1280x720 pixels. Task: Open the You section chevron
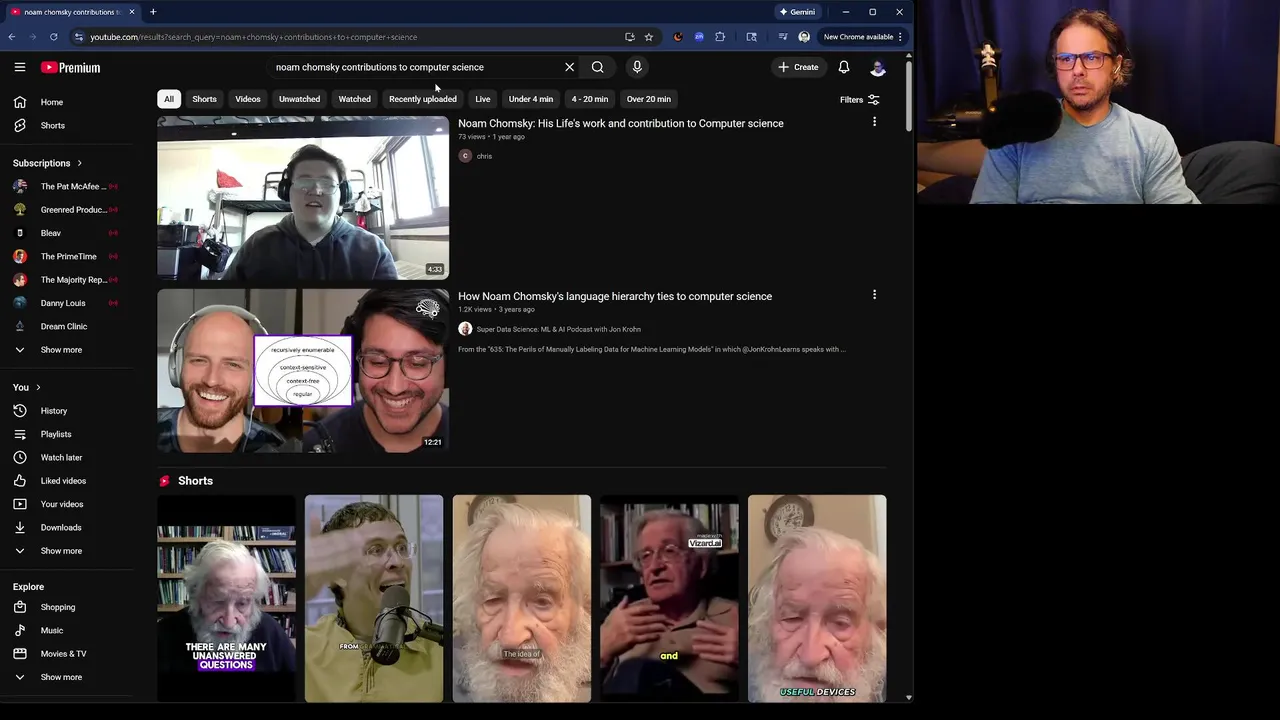coord(38,387)
